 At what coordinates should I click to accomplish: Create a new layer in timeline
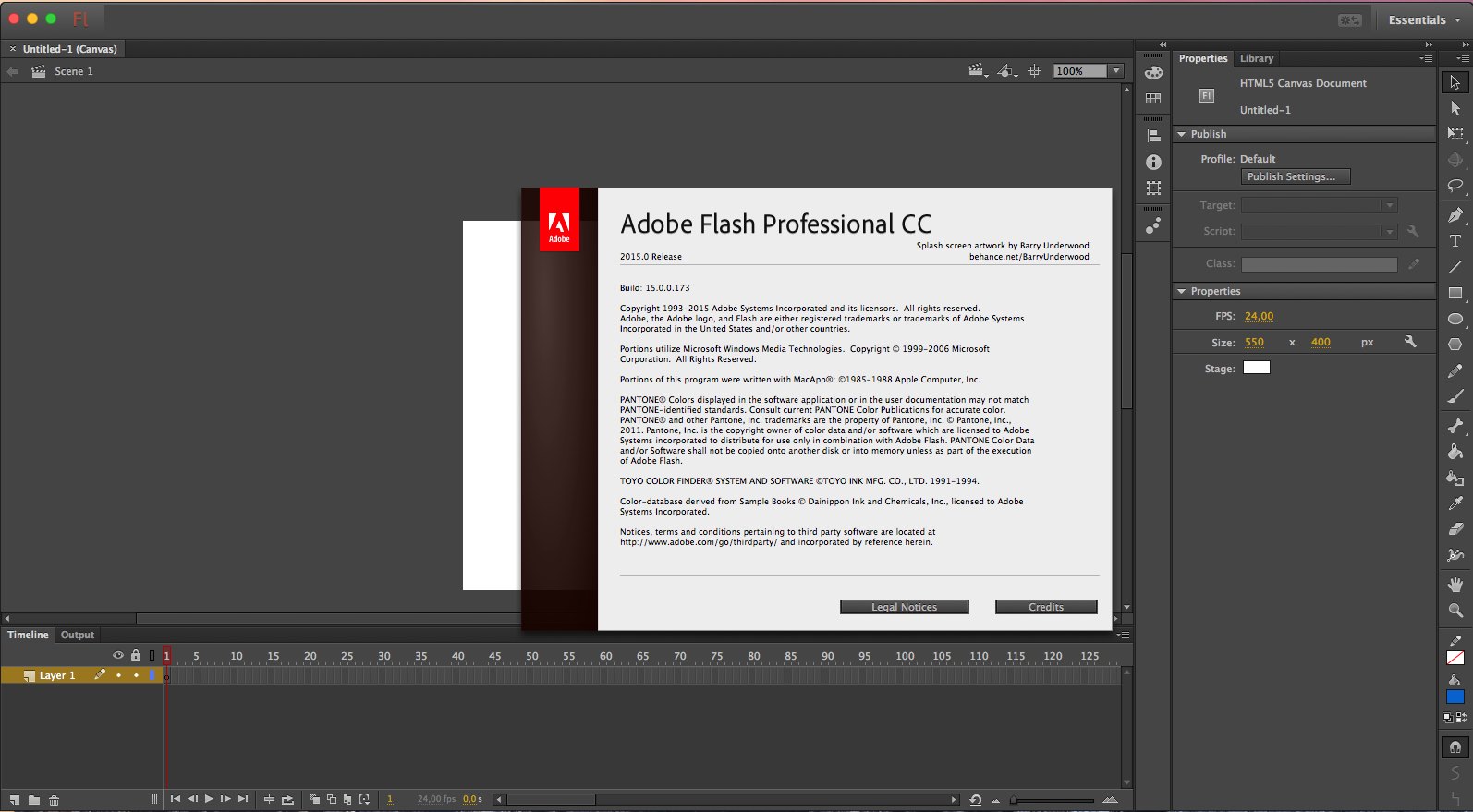15,800
